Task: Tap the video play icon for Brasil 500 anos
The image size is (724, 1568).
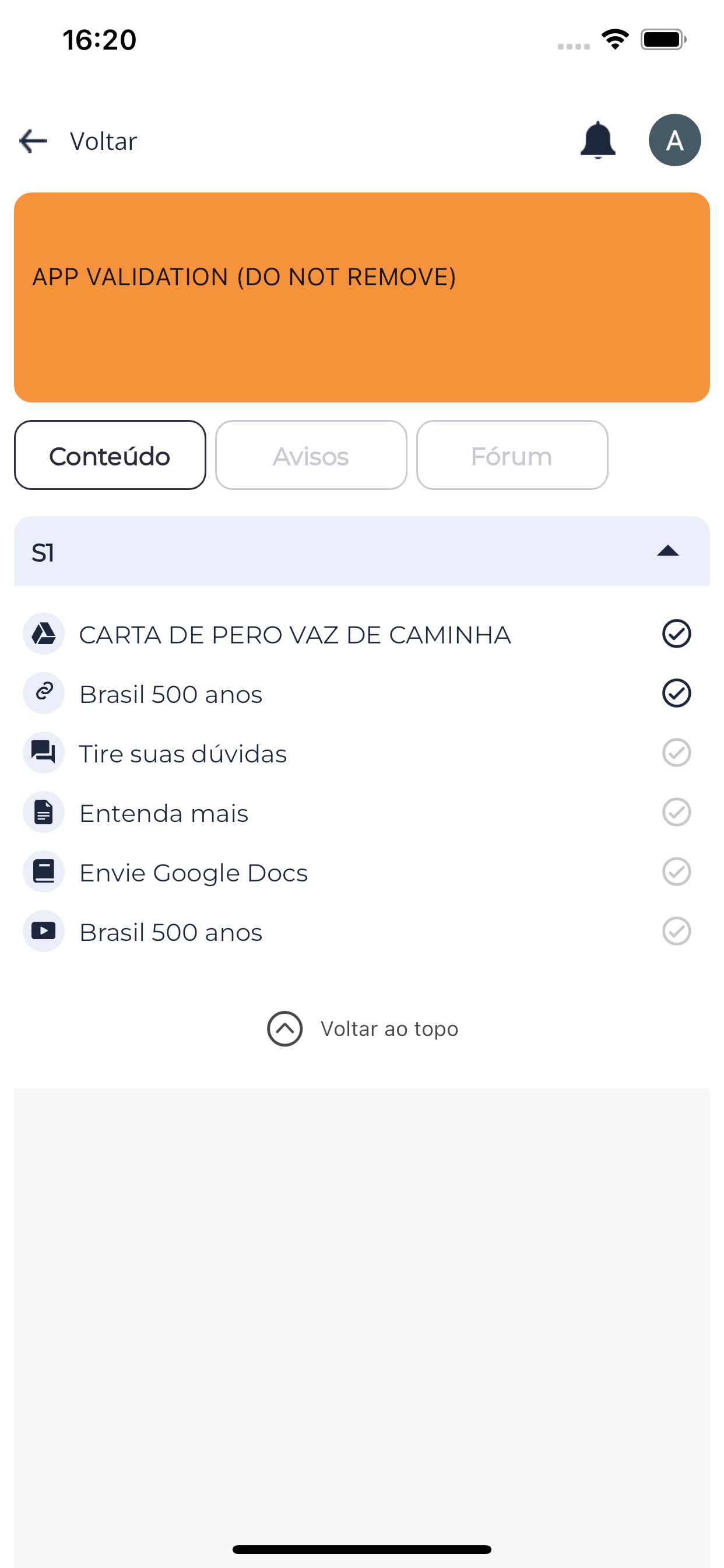Action: 44,930
